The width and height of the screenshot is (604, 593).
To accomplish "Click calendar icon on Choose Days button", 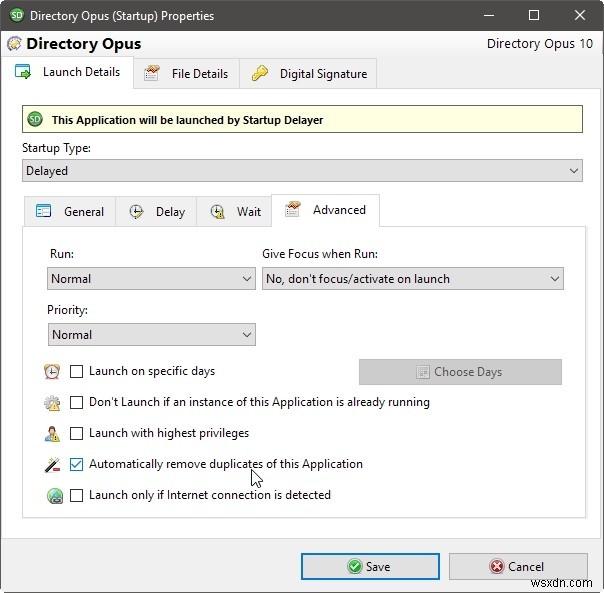I will [x=423, y=372].
